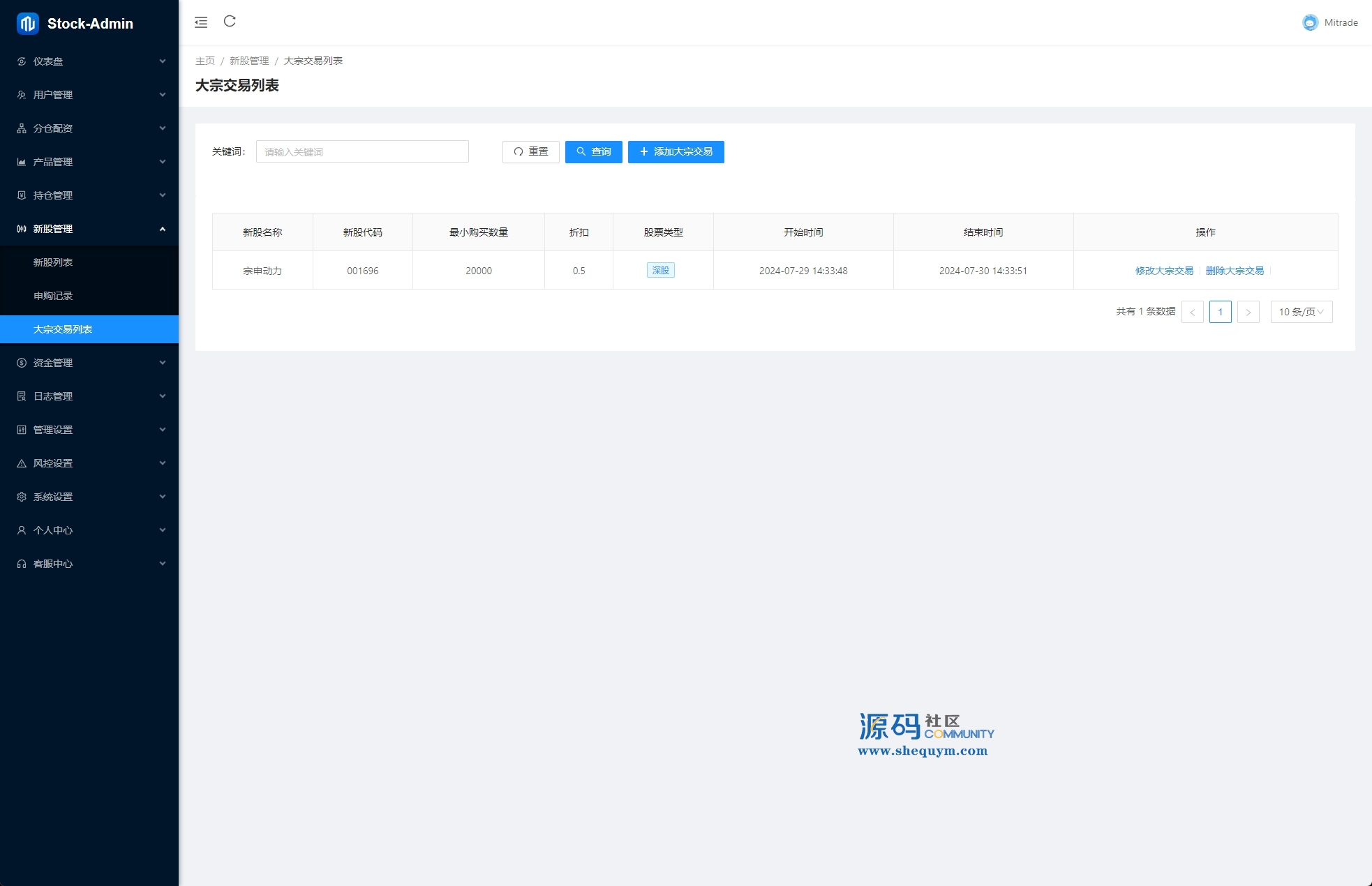Open the 10 条/页 page size dropdown
1372x886 pixels.
pyautogui.click(x=1301, y=312)
